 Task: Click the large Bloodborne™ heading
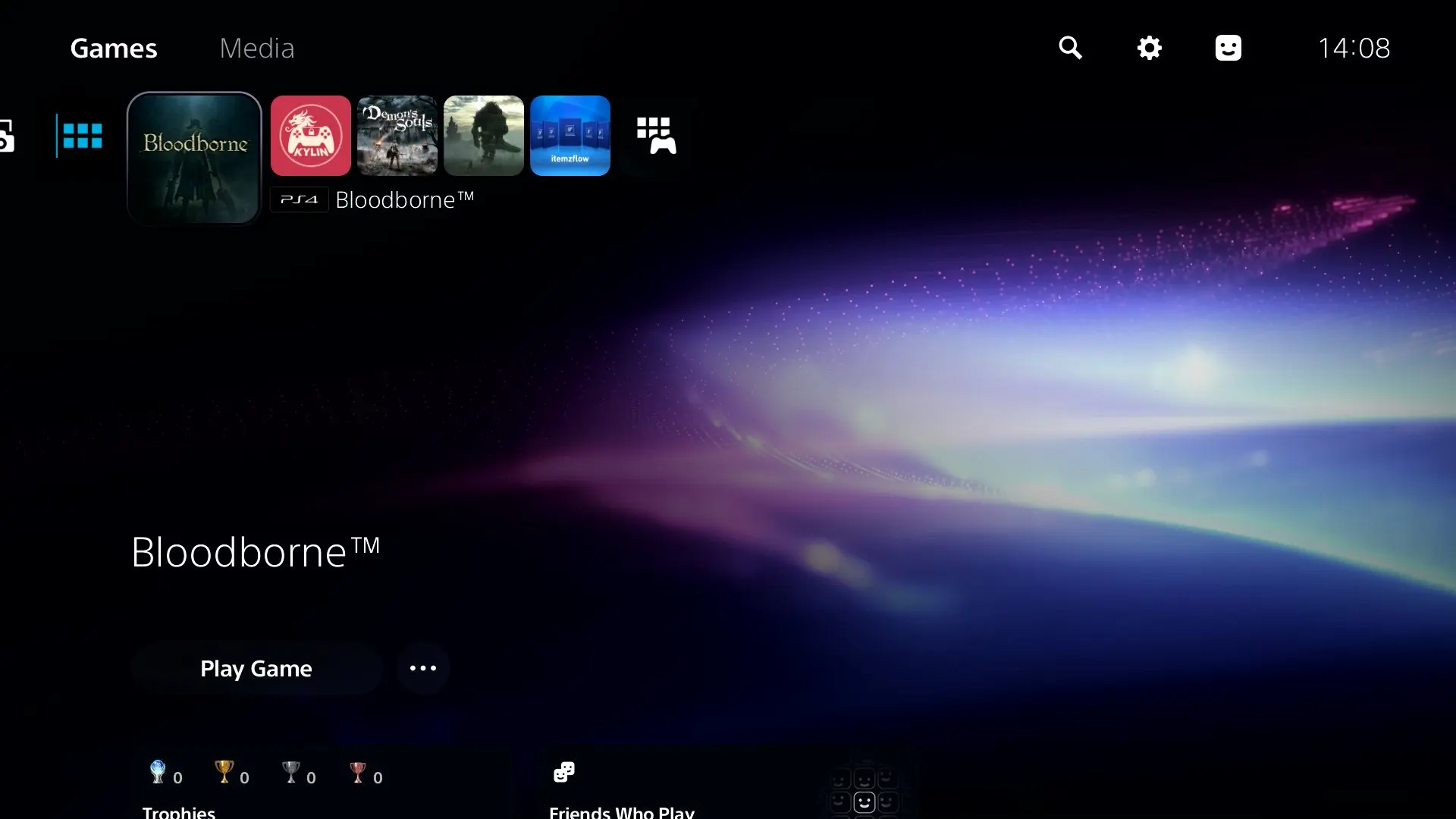click(256, 551)
